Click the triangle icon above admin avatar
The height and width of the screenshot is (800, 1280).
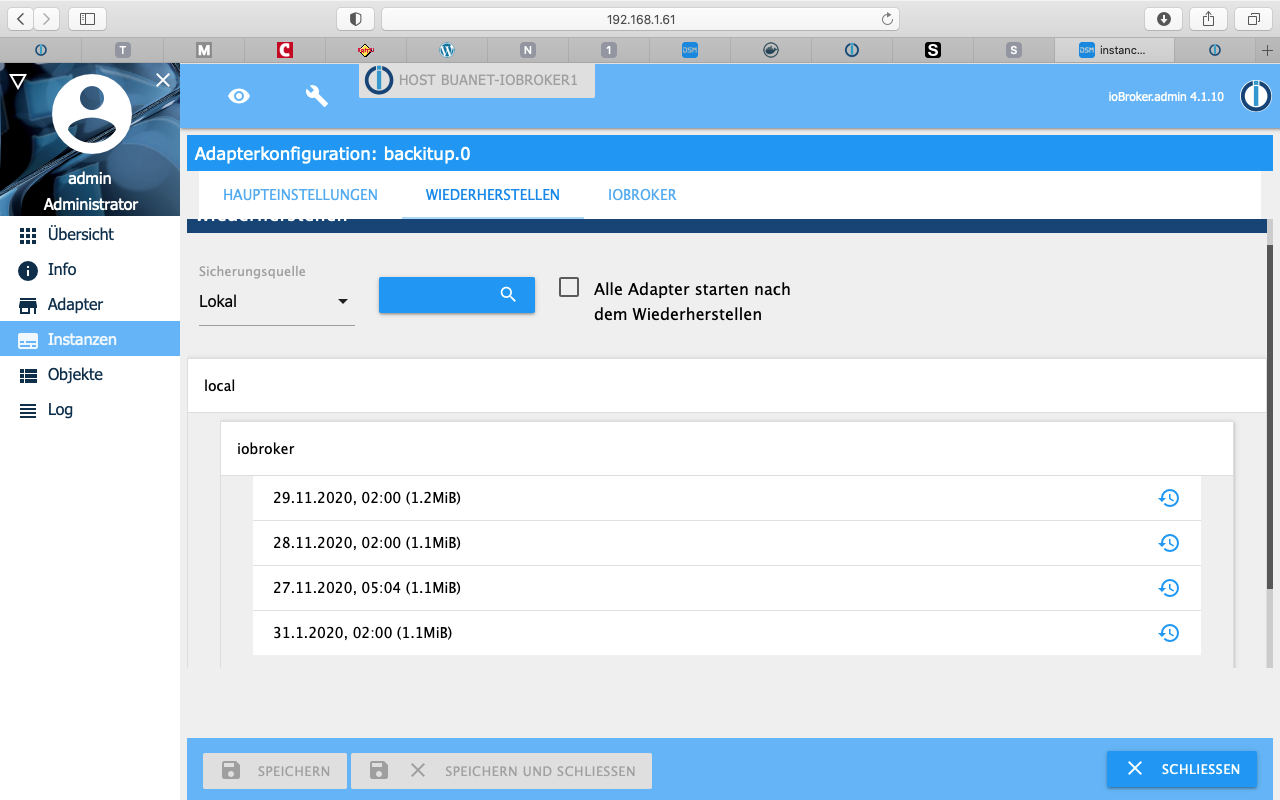17,81
